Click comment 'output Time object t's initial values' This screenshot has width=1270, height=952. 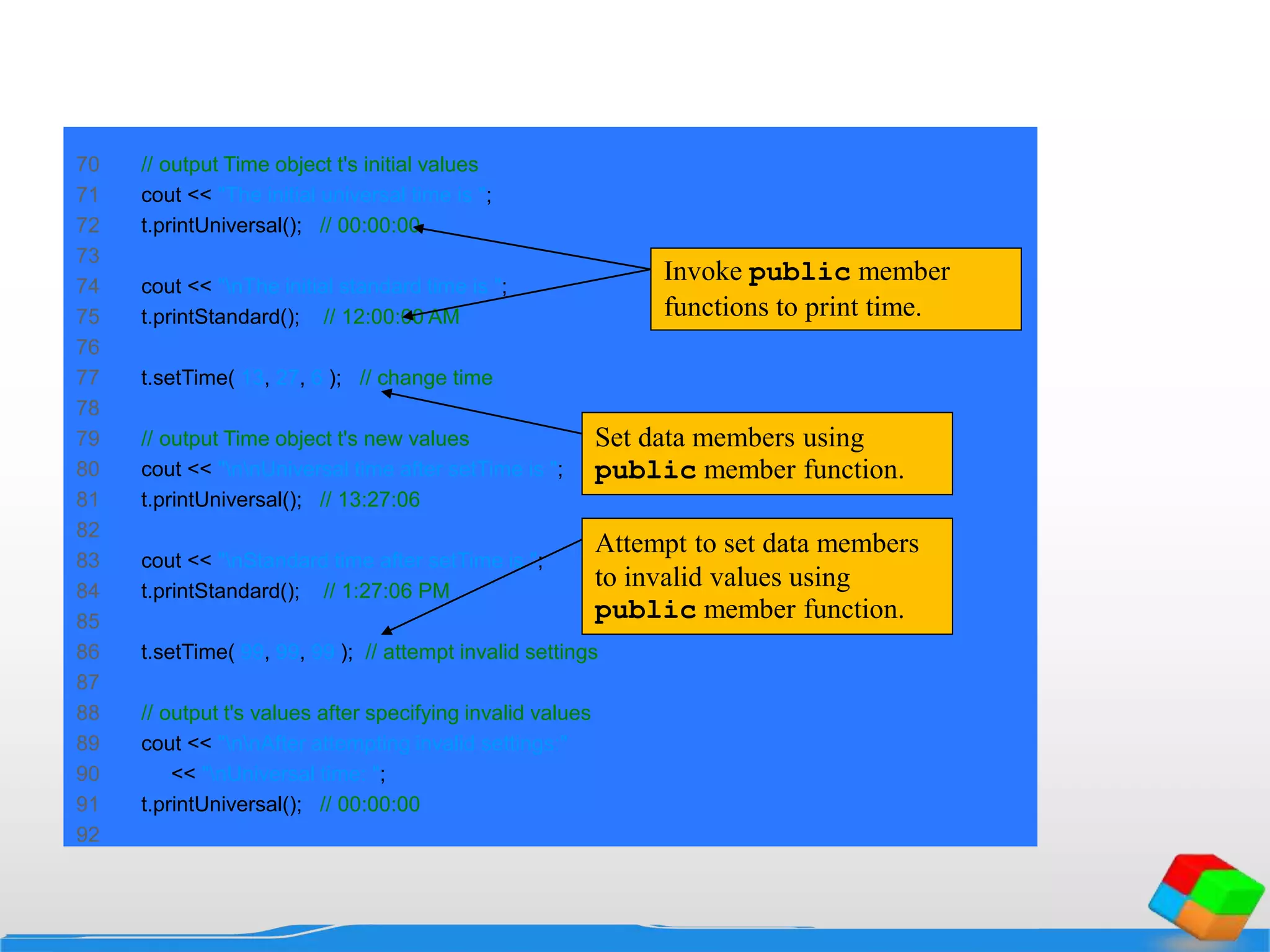tap(309, 165)
